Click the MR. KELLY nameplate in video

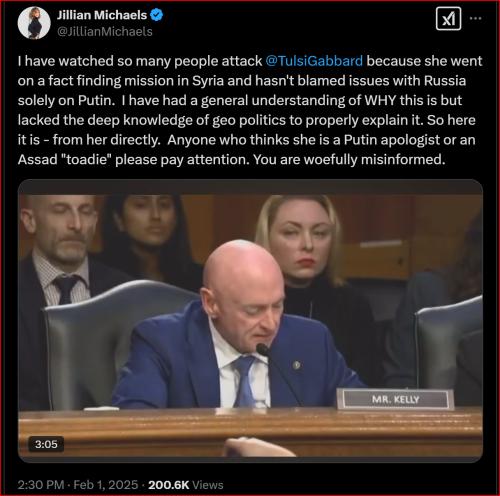[395, 399]
